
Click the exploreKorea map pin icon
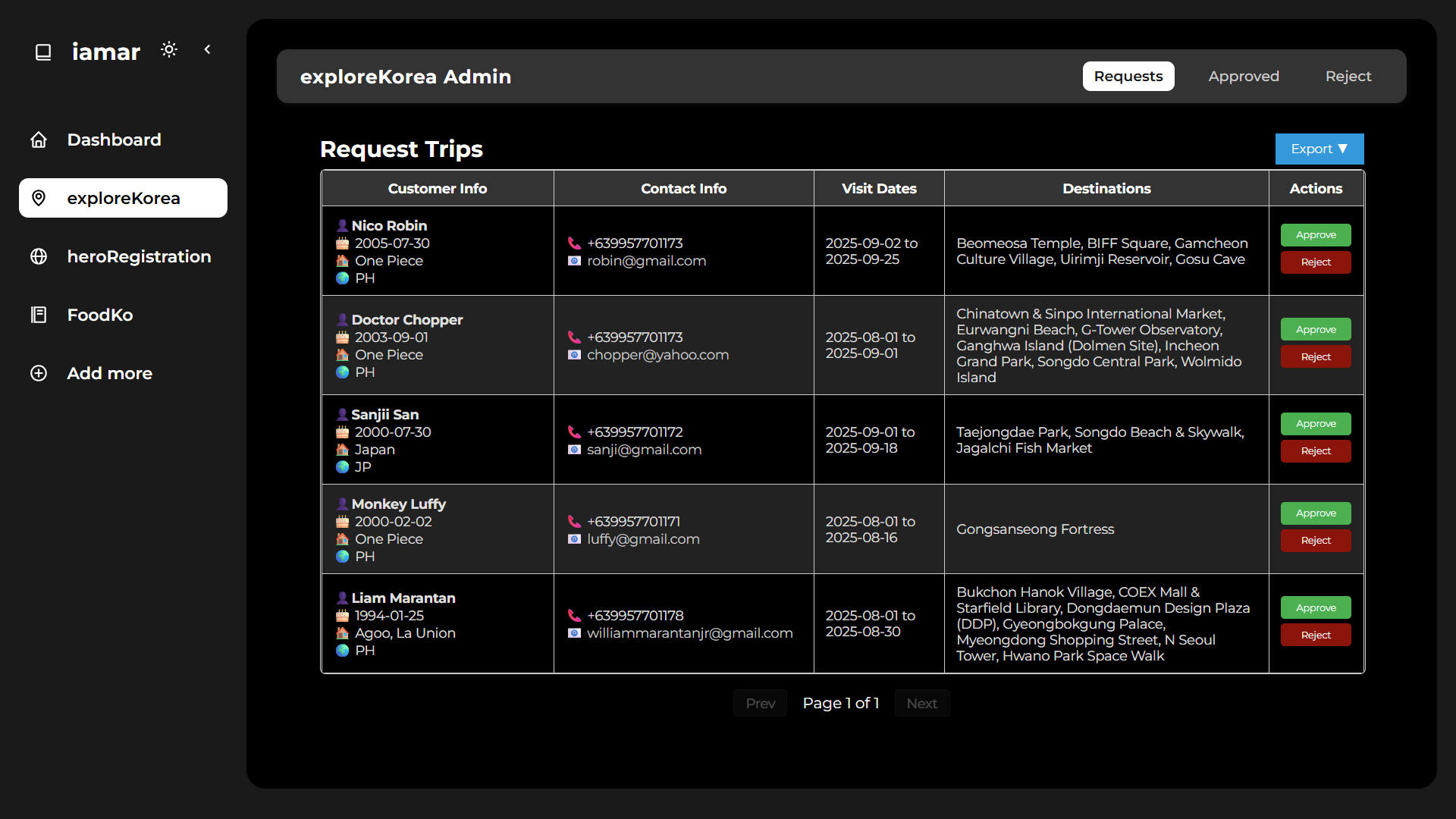pyautogui.click(x=39, y=198)
